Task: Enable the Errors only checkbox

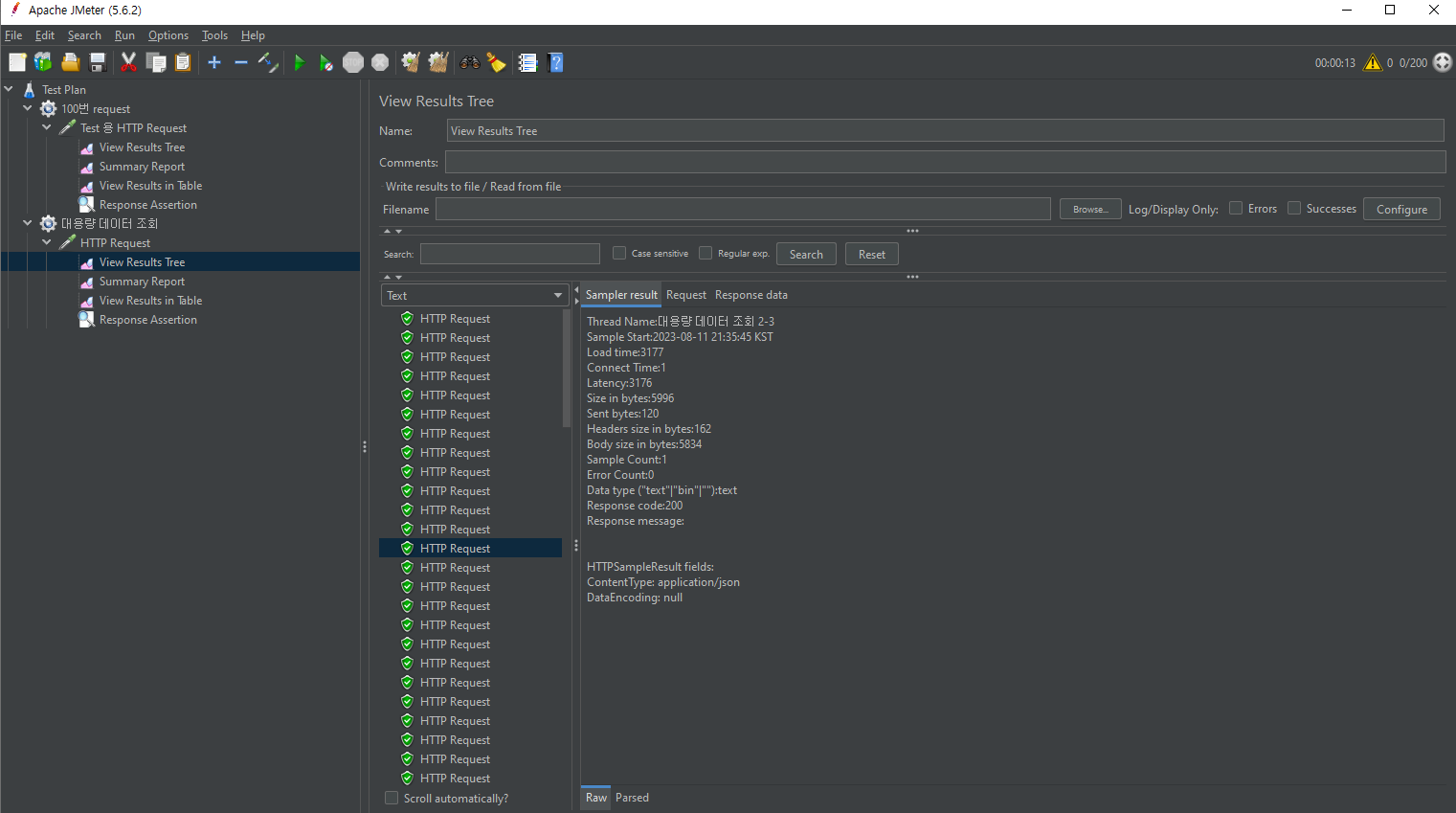Action: point(1236,208)
